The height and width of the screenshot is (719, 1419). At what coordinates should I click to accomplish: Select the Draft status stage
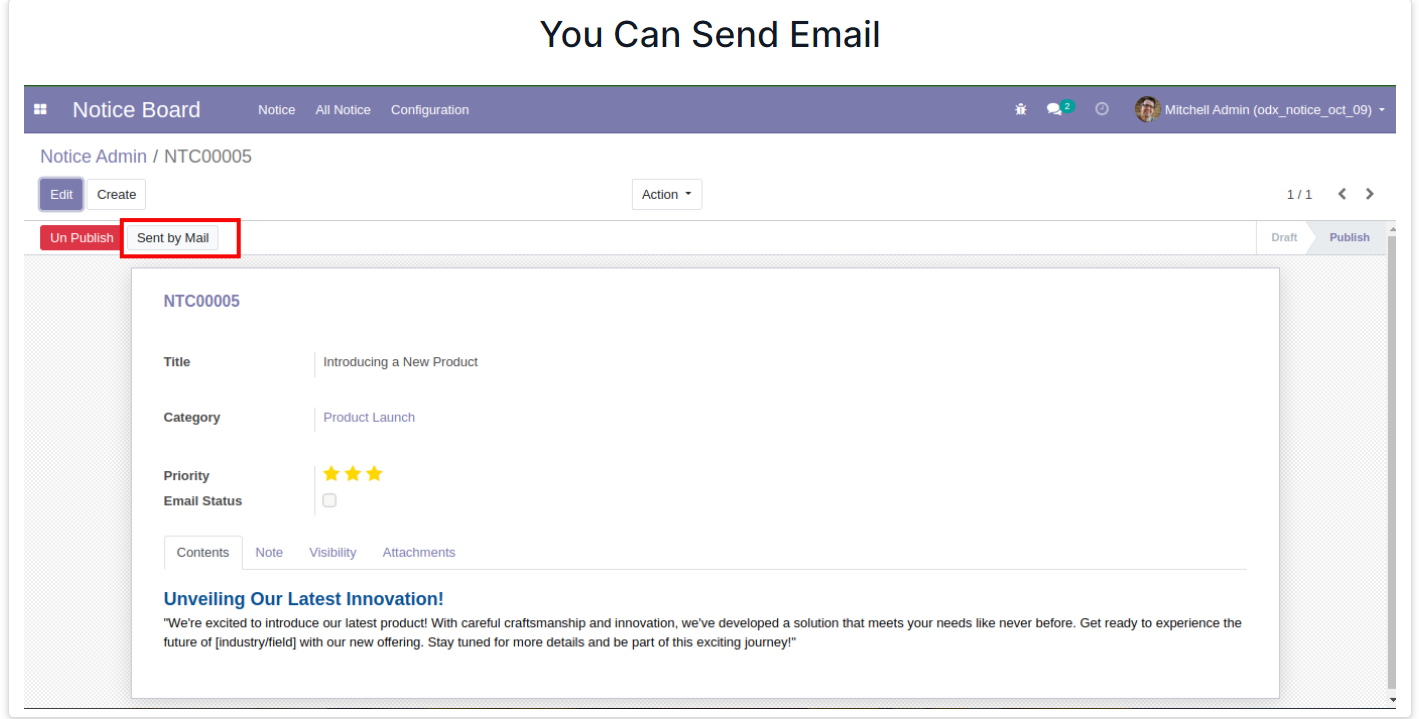[x=1284, y=238]
